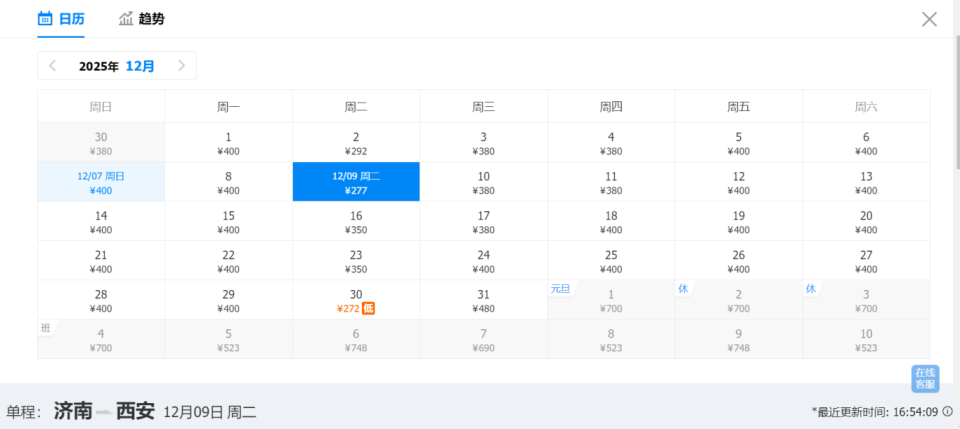Select December 10 priced ¥380
This screenshot has width=960, height=429.
click(484, 182)
